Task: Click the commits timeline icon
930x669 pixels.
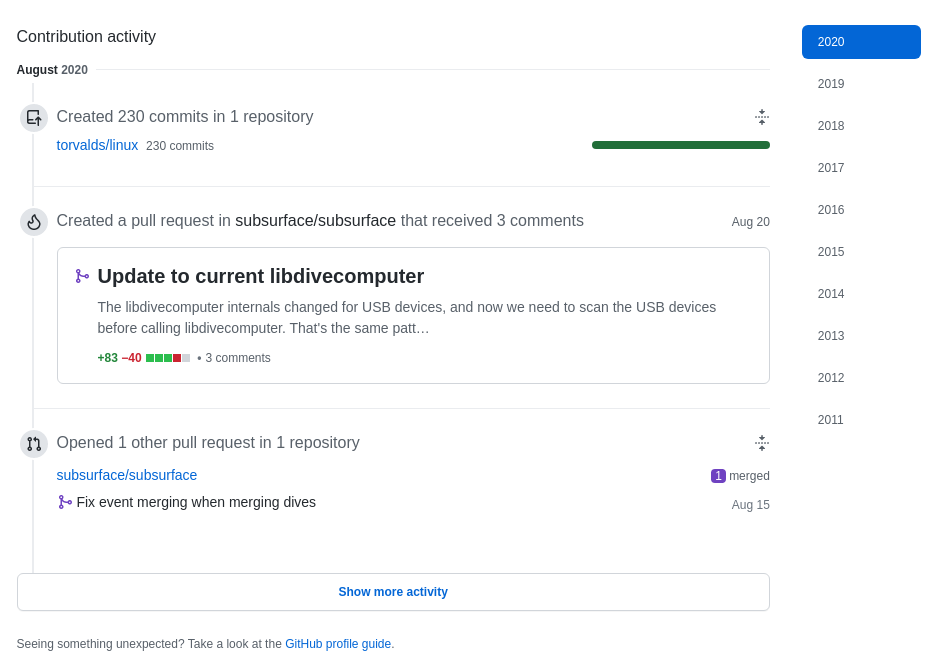Action: coord(34,118)
